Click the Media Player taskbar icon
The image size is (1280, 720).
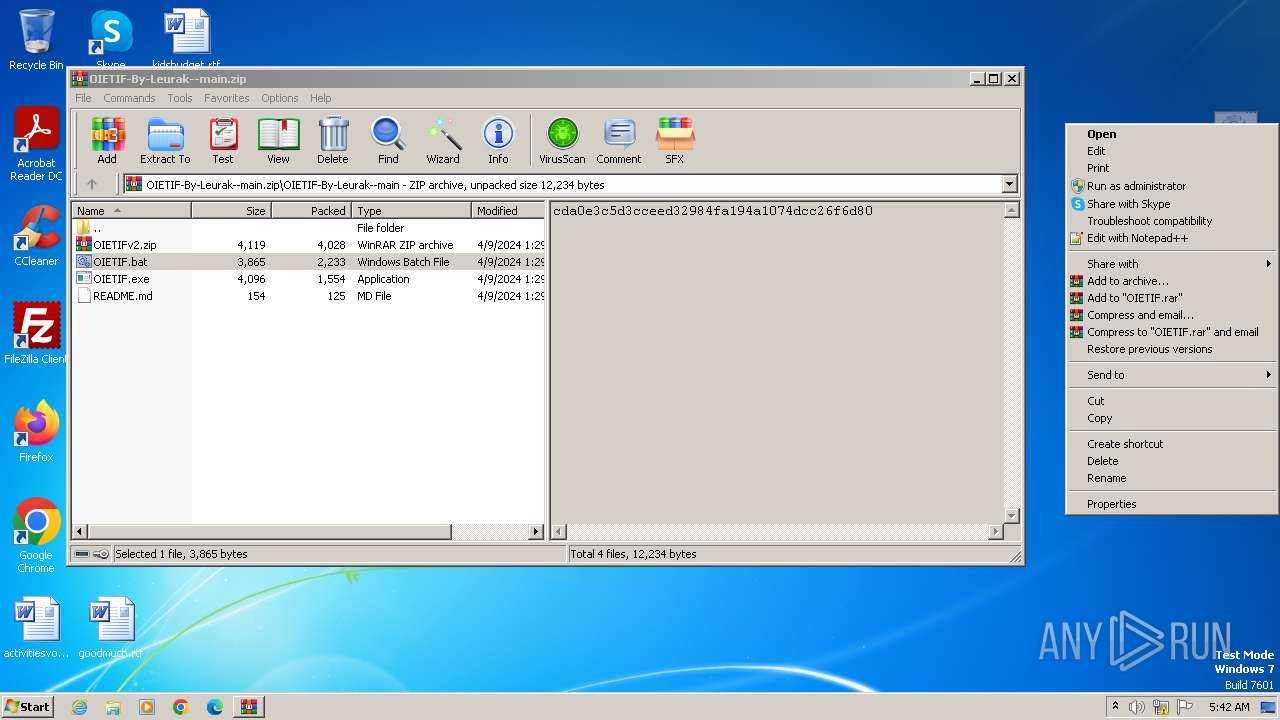pyautogui.click(x=147, y=707)
